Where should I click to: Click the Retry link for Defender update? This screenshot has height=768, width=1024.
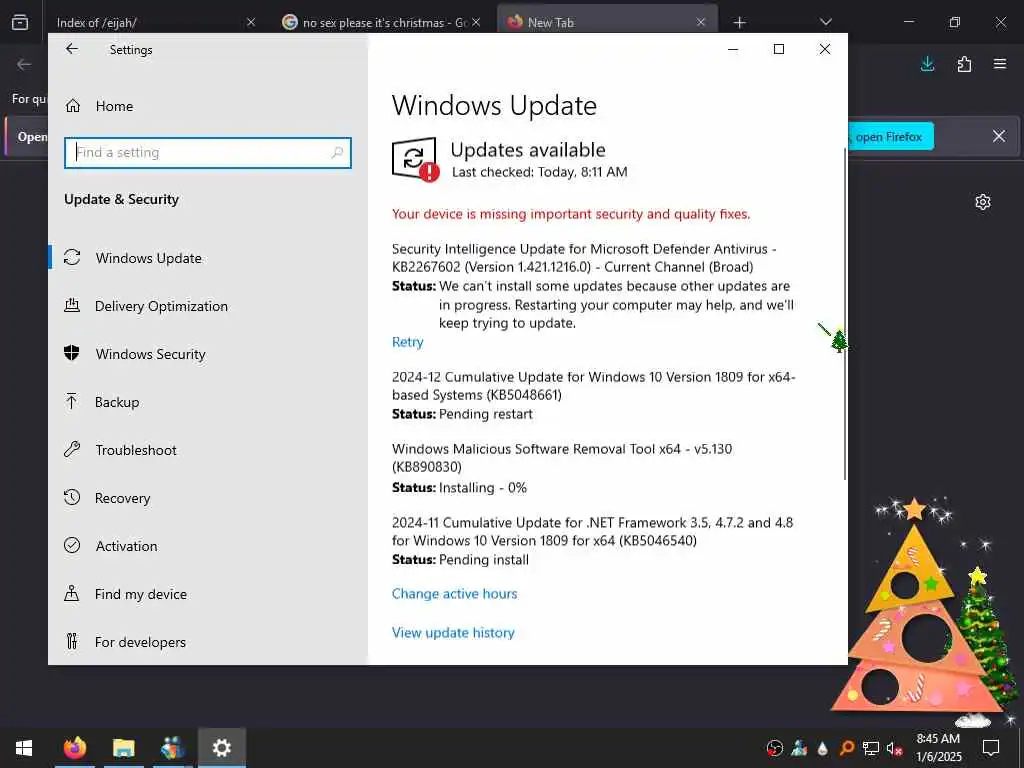(x=408, y=342)
